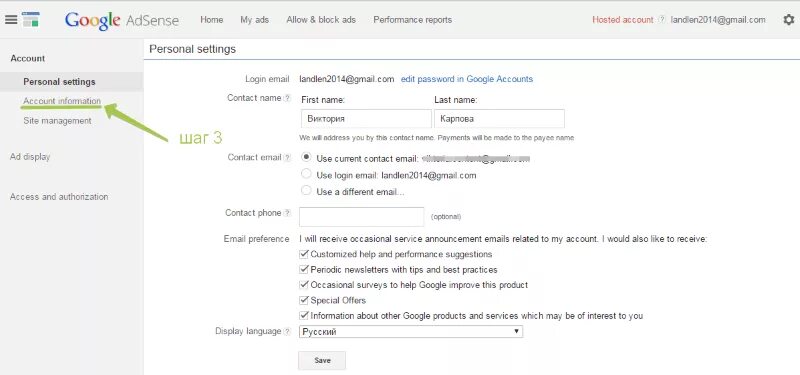Expand the Access and authorization section
Screen dimensions: 800x375
coord(59,196)
